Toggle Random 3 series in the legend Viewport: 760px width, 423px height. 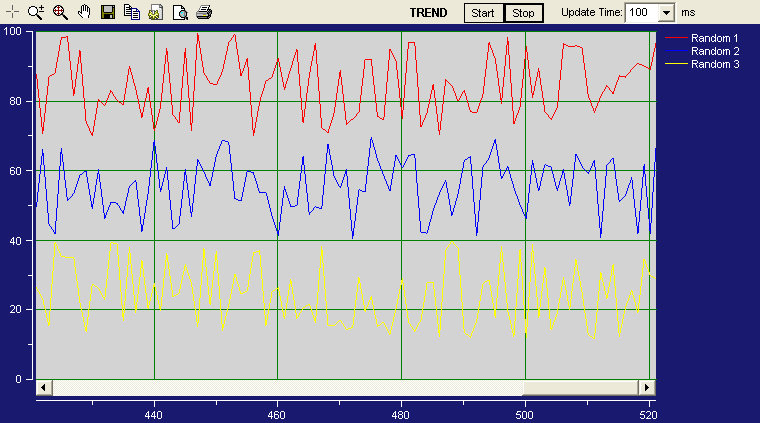coord(714,64)
